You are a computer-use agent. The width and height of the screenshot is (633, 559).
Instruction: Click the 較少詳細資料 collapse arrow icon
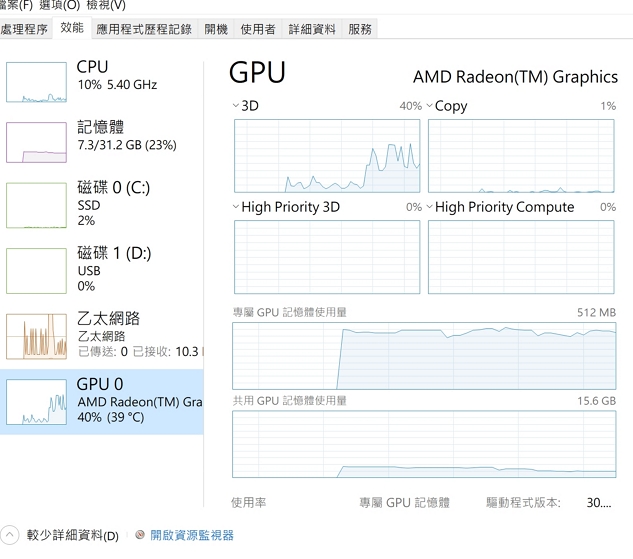click(x=9, y=535)
